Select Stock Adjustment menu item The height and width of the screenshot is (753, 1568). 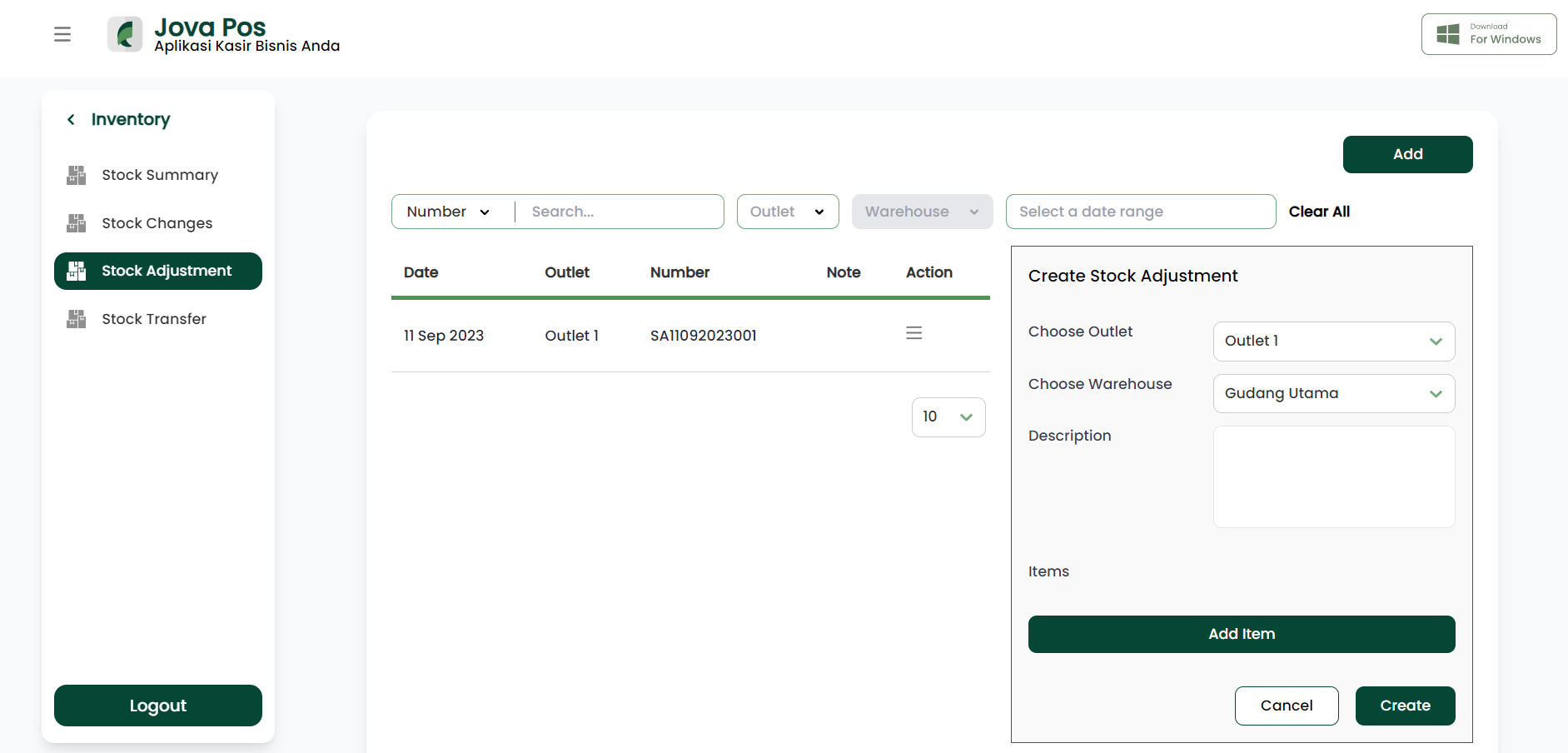pyautogui.click(x=158, y=272)
